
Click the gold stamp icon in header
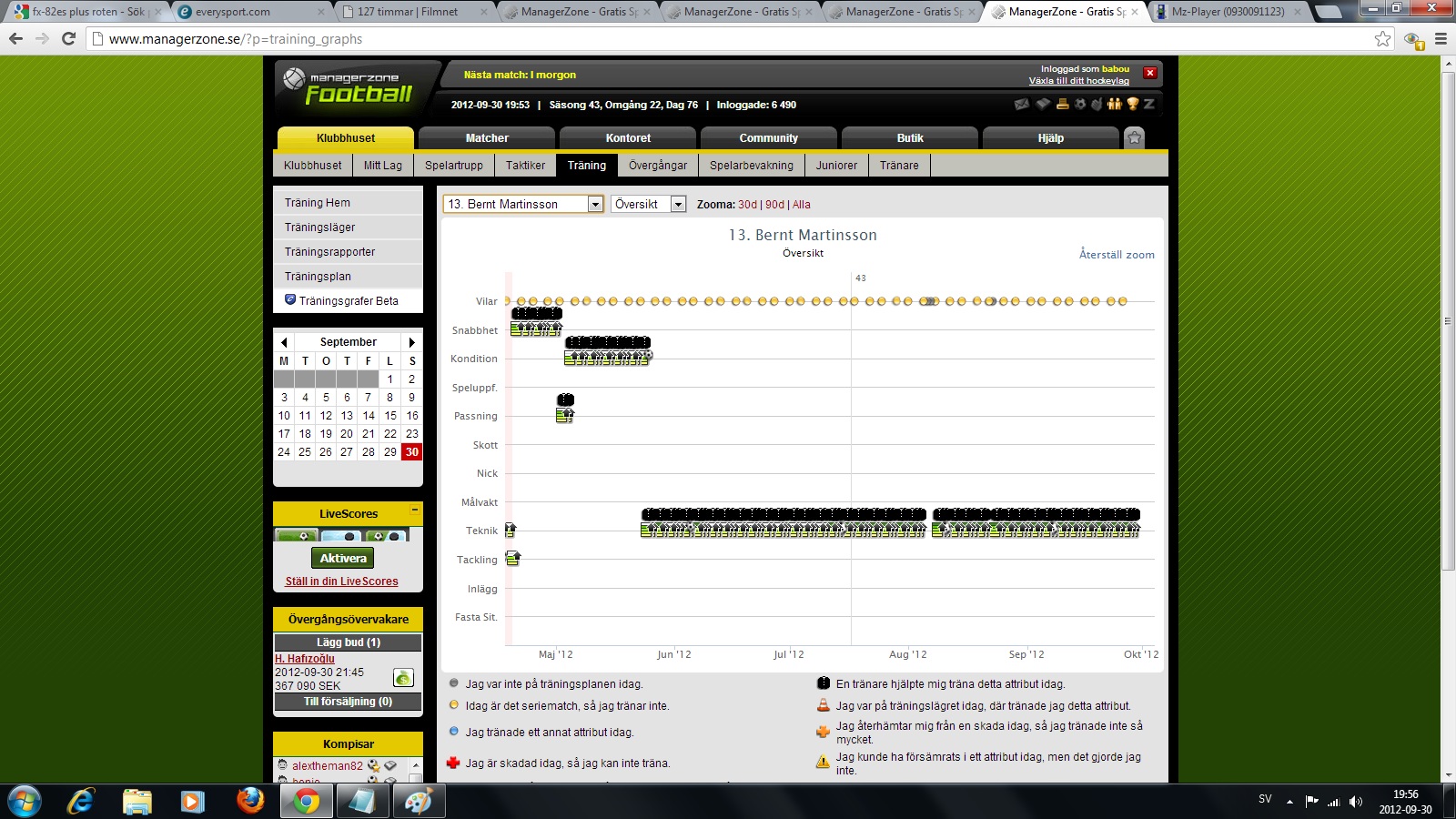[1063, 104]
